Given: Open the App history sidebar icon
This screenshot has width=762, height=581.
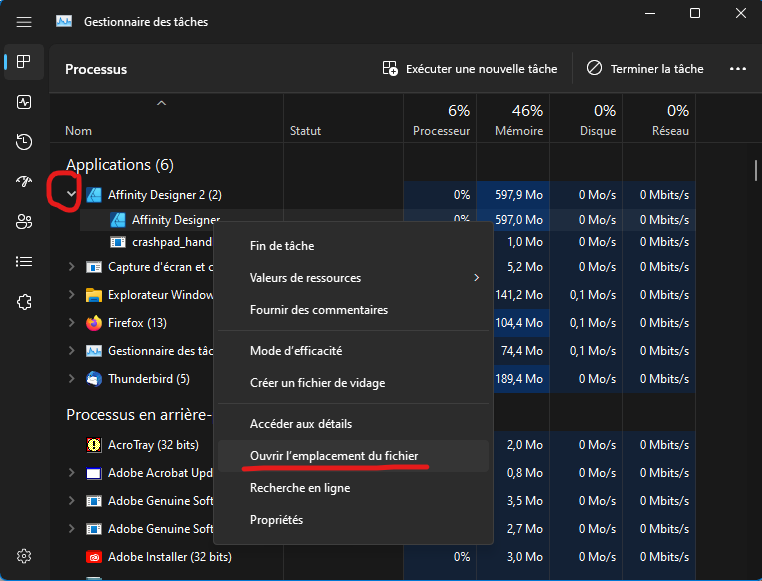Looking at the screenshot, I should [24, 142].
